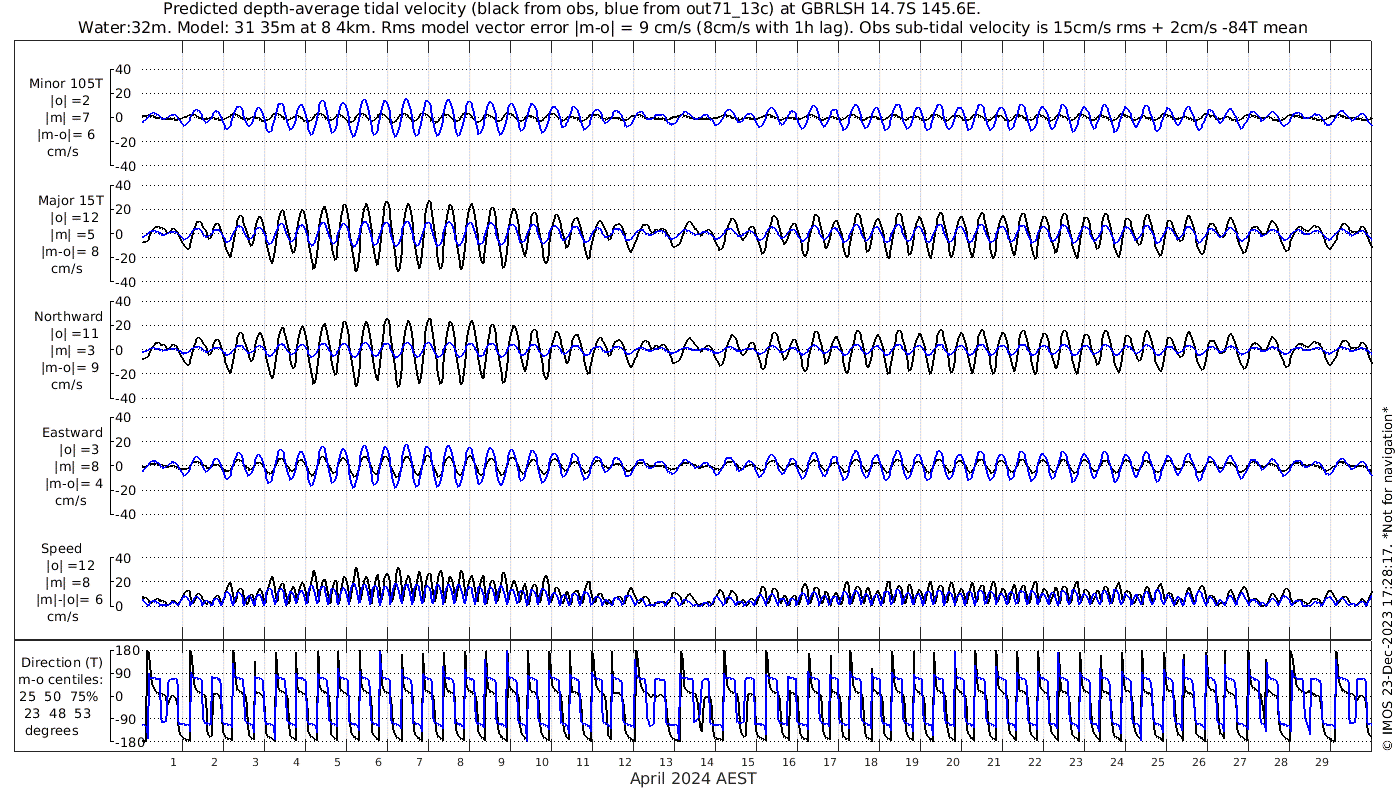Click the '|o| =12' value in Major panel
The height and width of the screenshot is (800, 1400).
click(x=75, y=218)
